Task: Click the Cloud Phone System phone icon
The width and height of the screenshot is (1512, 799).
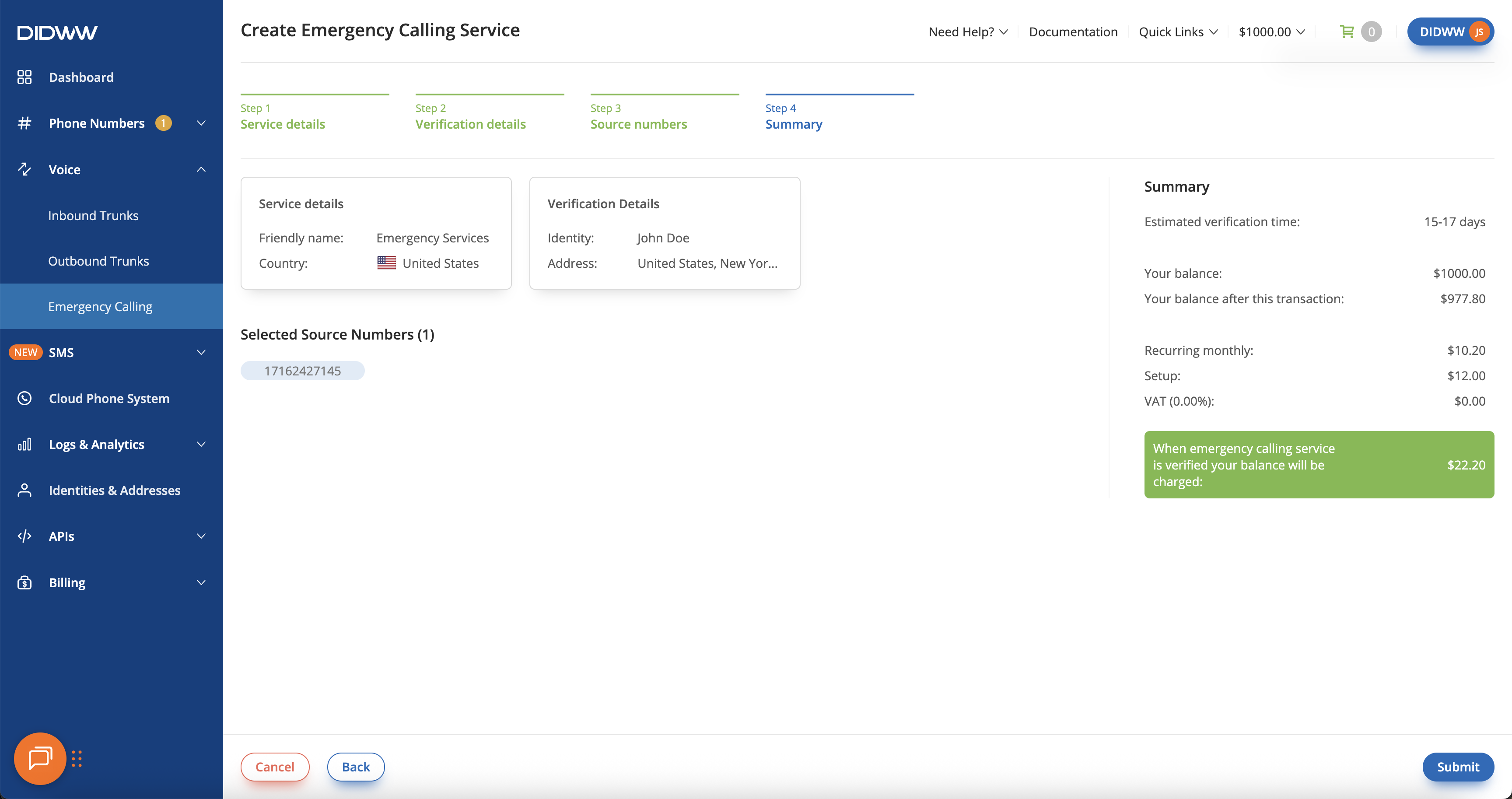Action: click(24, 398)
